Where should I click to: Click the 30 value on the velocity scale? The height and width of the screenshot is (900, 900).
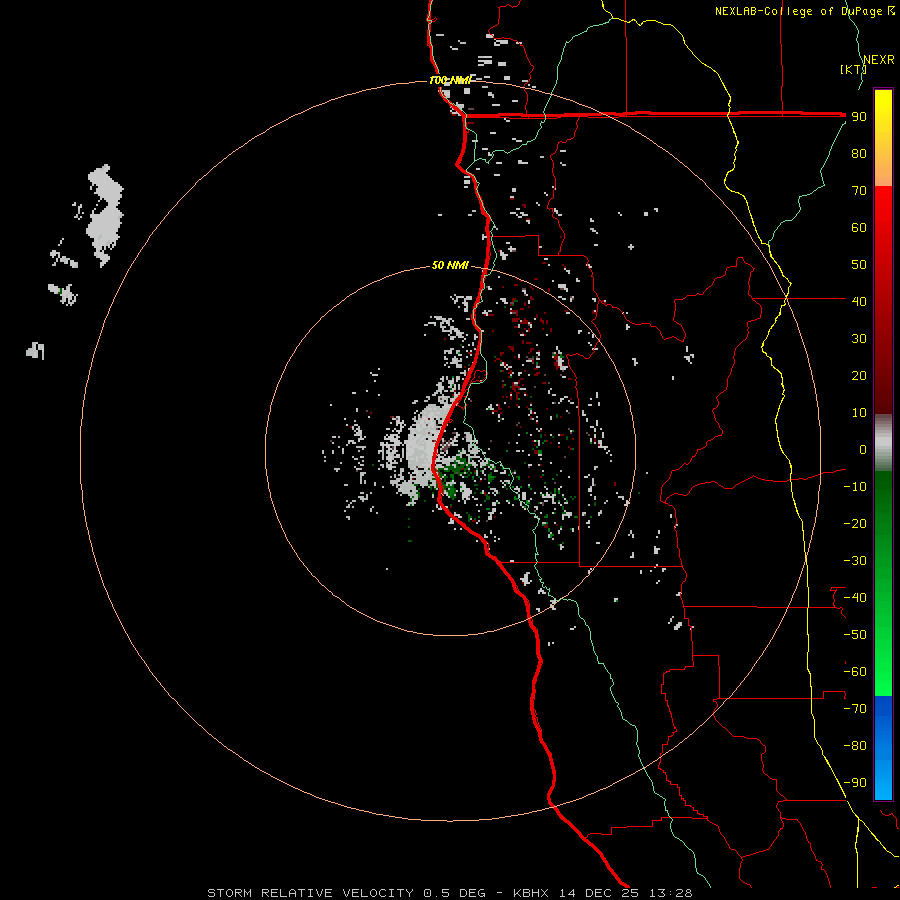click(x=859, y=339)
